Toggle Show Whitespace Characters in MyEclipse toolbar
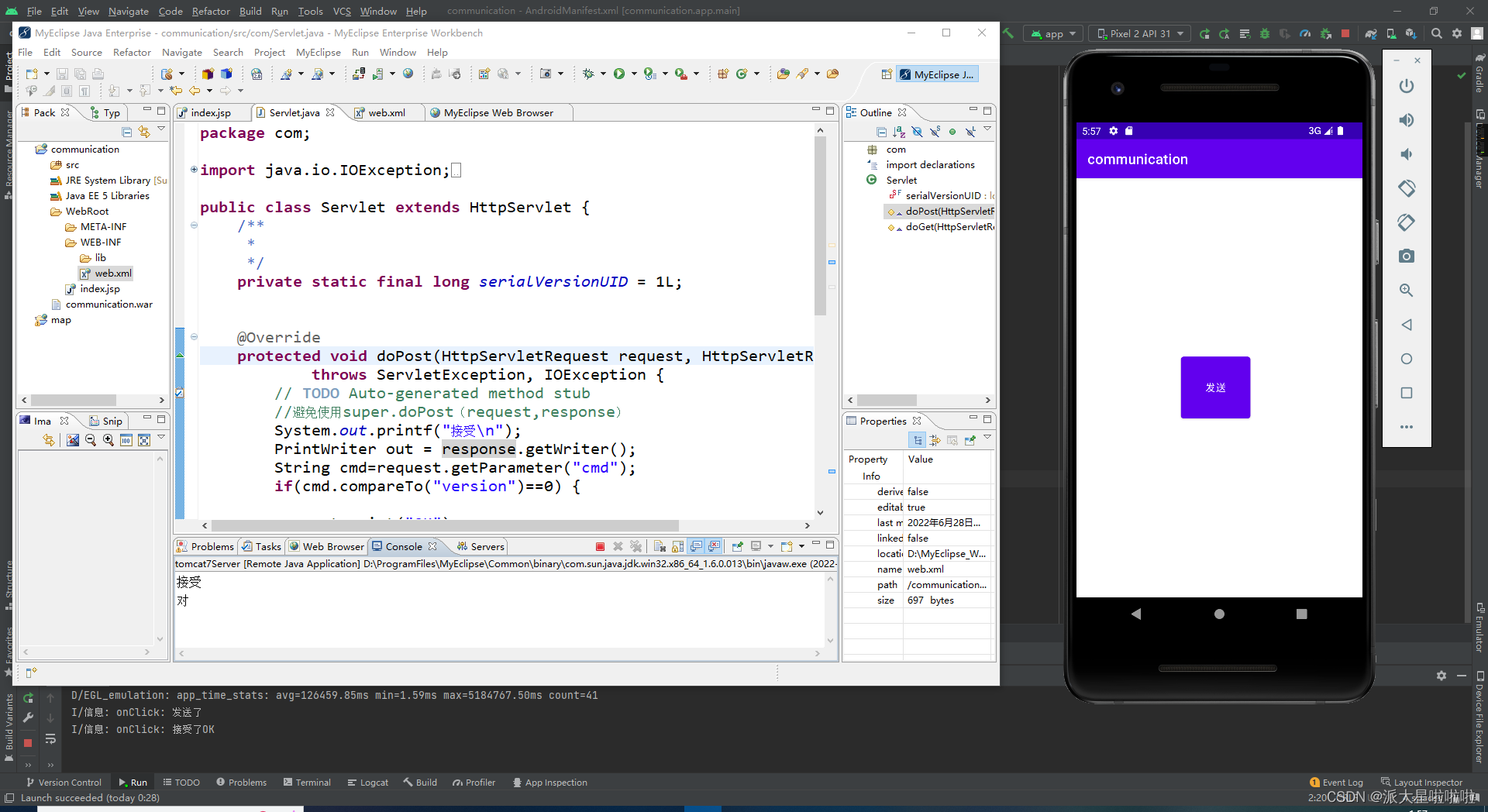 pos(85,91)
